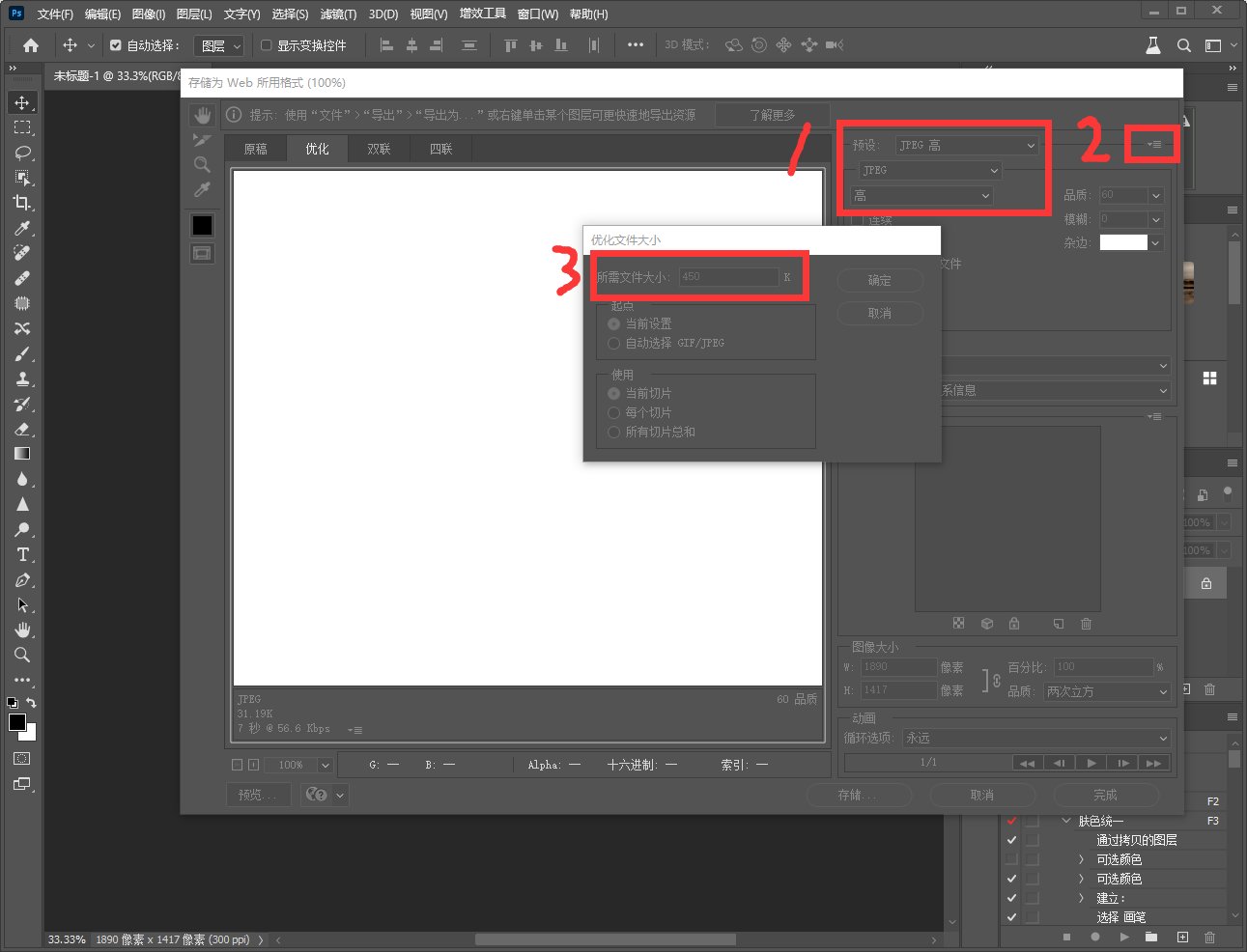Click the Home icon in options bar
The height and width of the screenshot is (952, 1247).
[x=31, y=45]
